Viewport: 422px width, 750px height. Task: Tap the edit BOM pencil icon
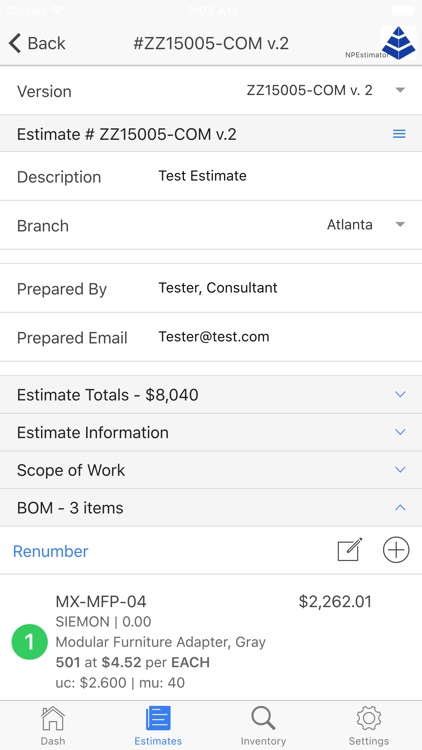pyautogui.click(x=350, y=550)
